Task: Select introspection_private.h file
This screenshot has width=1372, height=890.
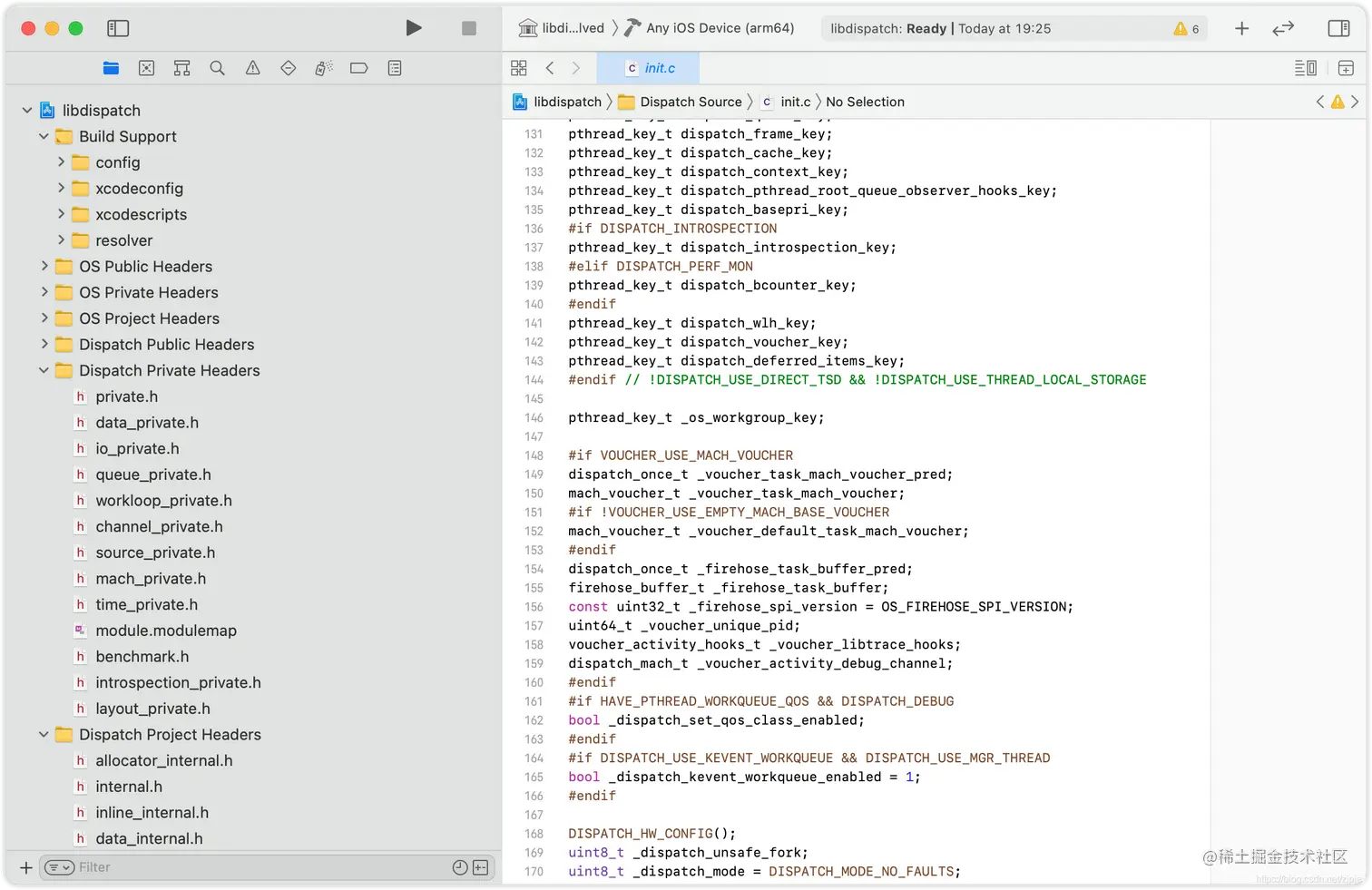Action: (x=178, y=682)
